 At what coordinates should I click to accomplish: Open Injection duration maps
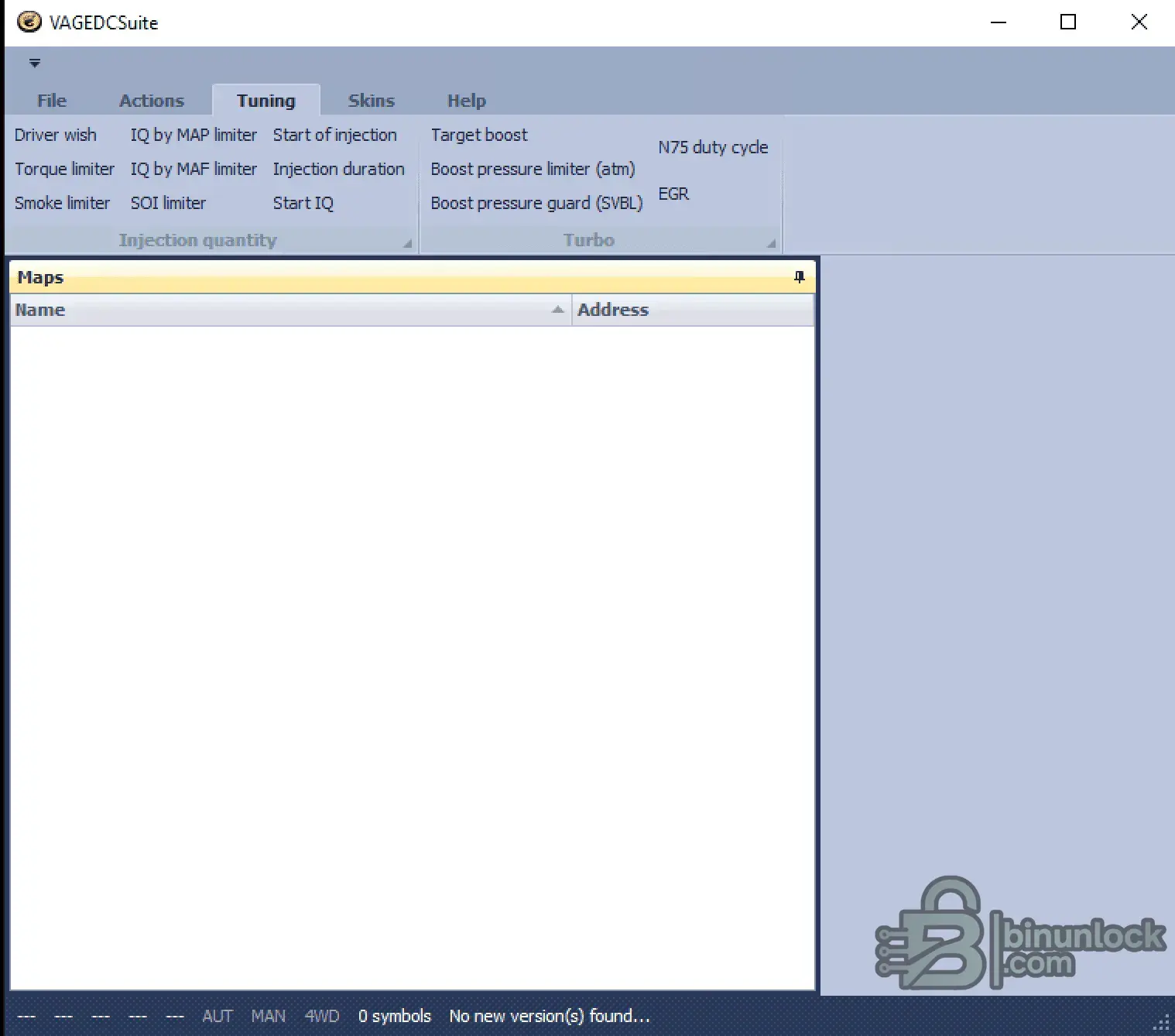tap(338, 169)
